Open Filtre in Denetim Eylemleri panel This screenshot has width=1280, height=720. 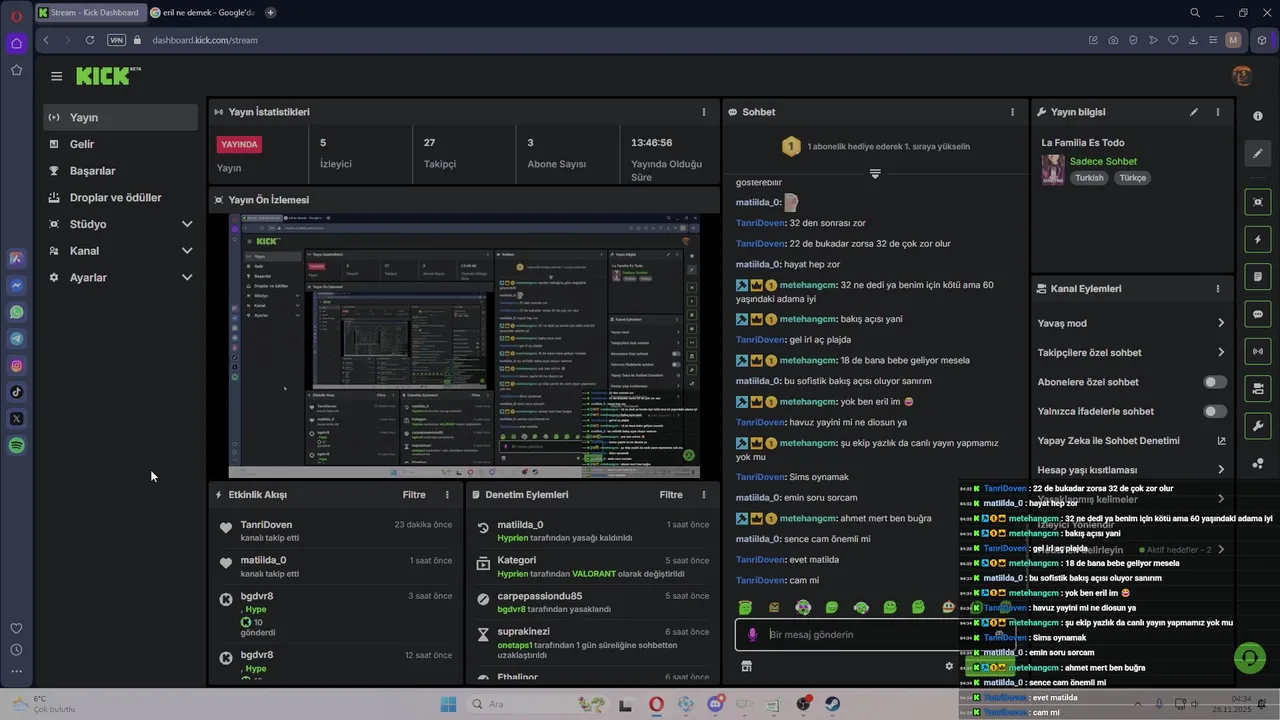[671, 494]
